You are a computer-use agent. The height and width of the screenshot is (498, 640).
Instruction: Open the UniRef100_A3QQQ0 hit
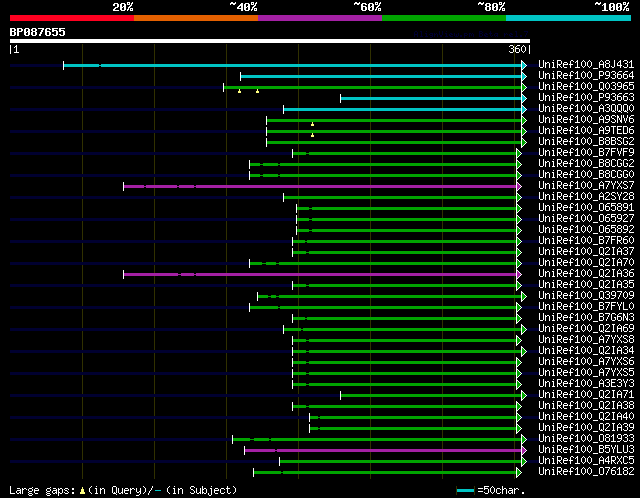pyautogui.click(x=586, y=109)
